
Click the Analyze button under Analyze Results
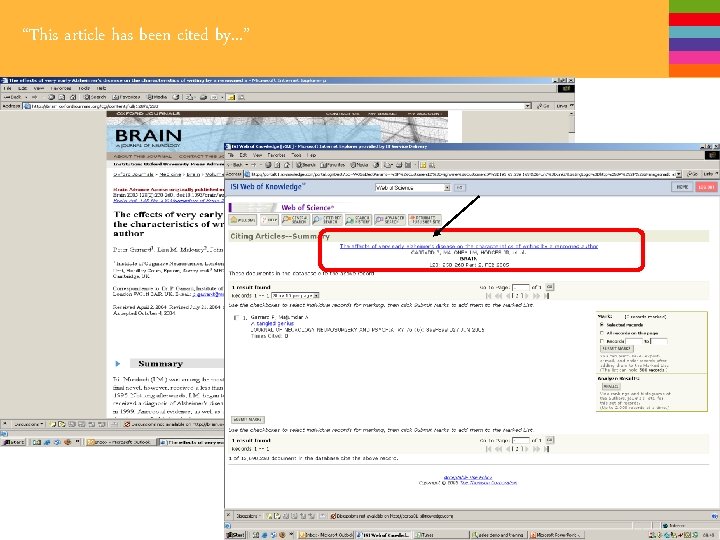point(610,387)
